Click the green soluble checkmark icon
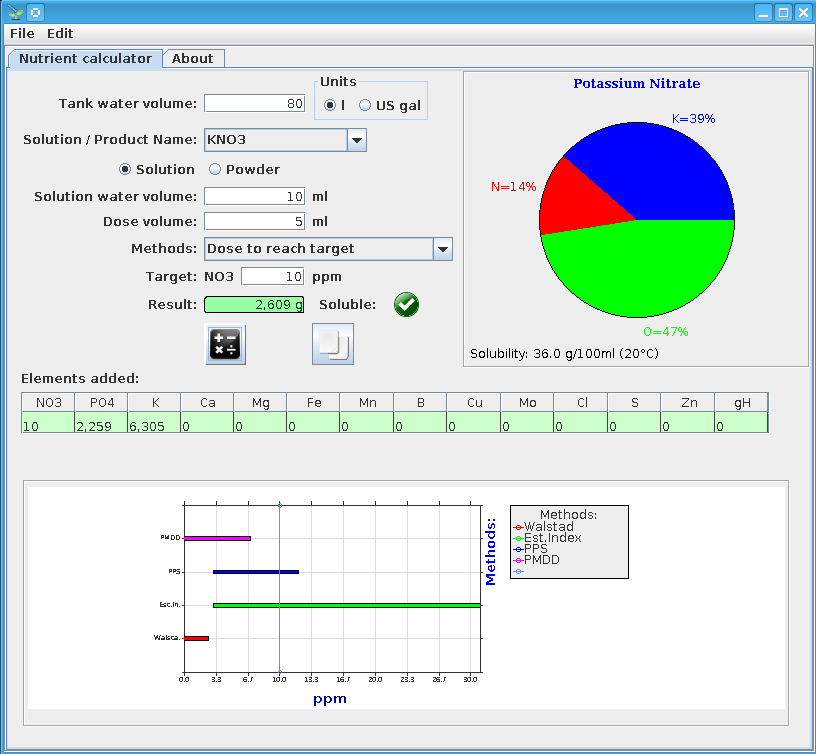The height and width of the screenshot is (754, 816). (406, 305)
